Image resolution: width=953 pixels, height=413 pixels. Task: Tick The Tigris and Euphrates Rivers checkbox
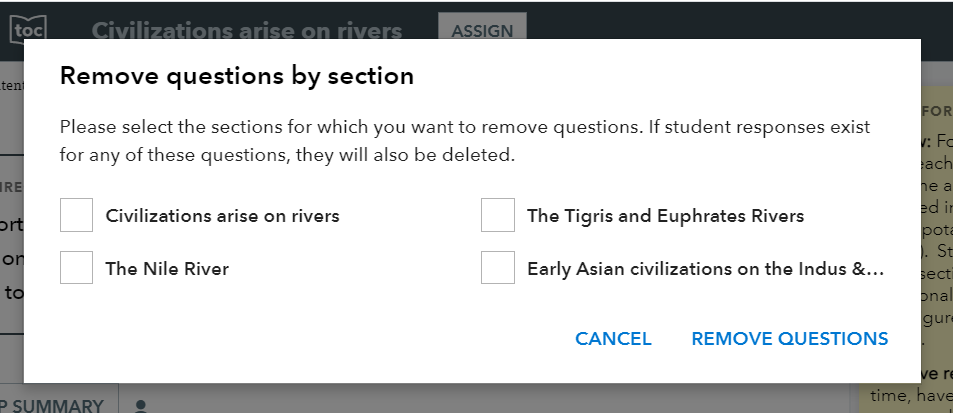pyautogui.click(x=498, y=215)
